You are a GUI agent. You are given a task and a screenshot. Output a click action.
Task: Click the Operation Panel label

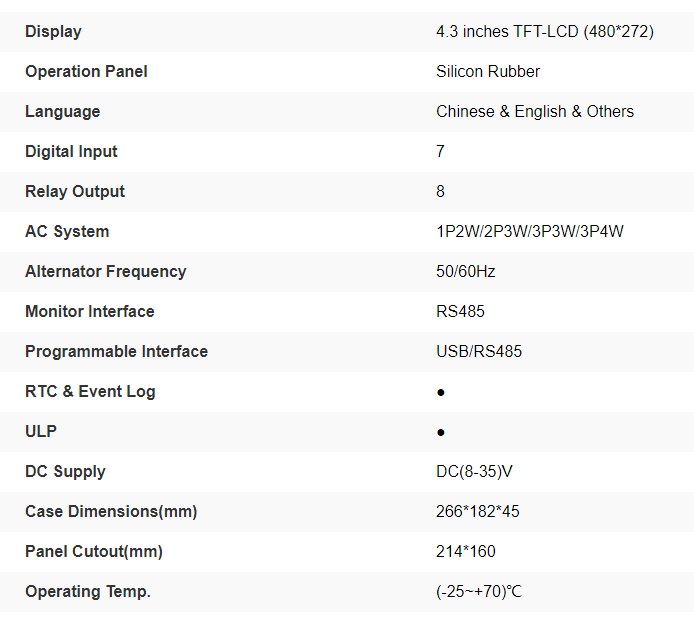86,72
